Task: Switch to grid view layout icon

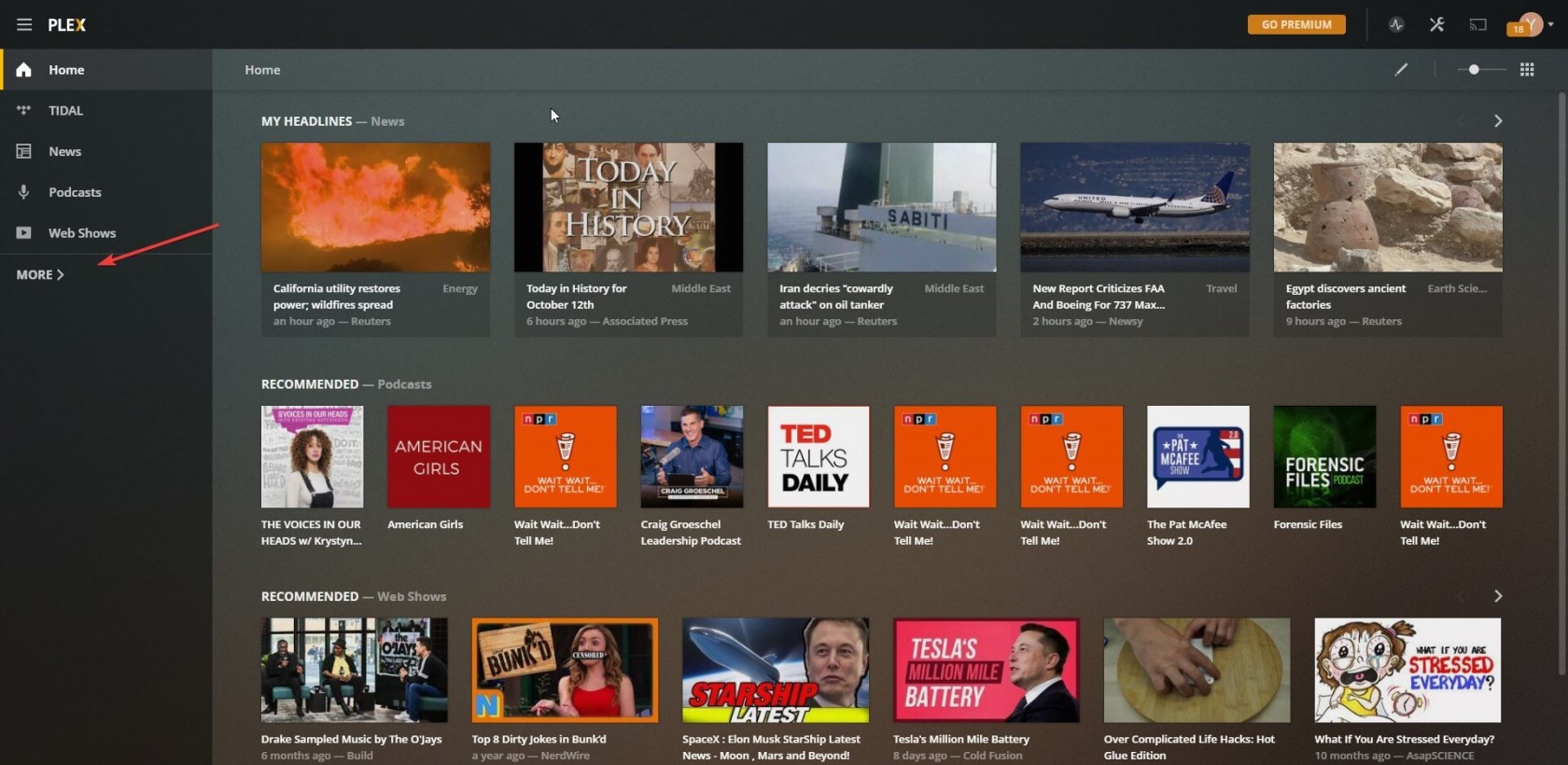Action: [1527, 70]
